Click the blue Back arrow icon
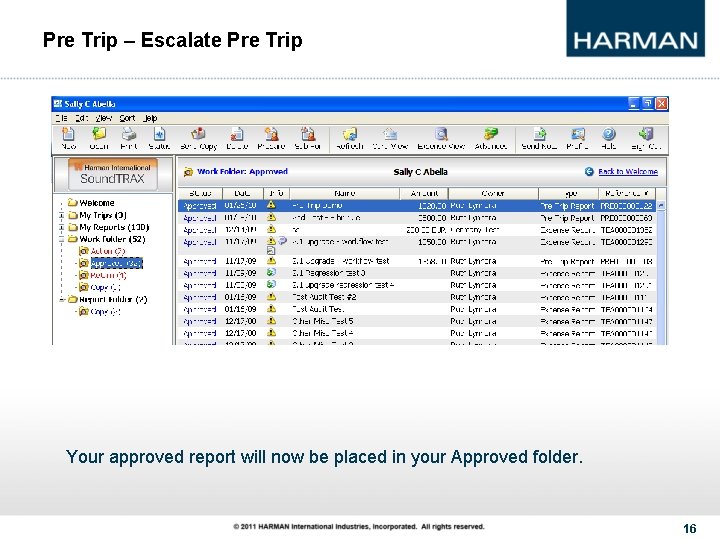Viewport: 720px width, 540px height. pyautogui.click(x=589, y=172)
